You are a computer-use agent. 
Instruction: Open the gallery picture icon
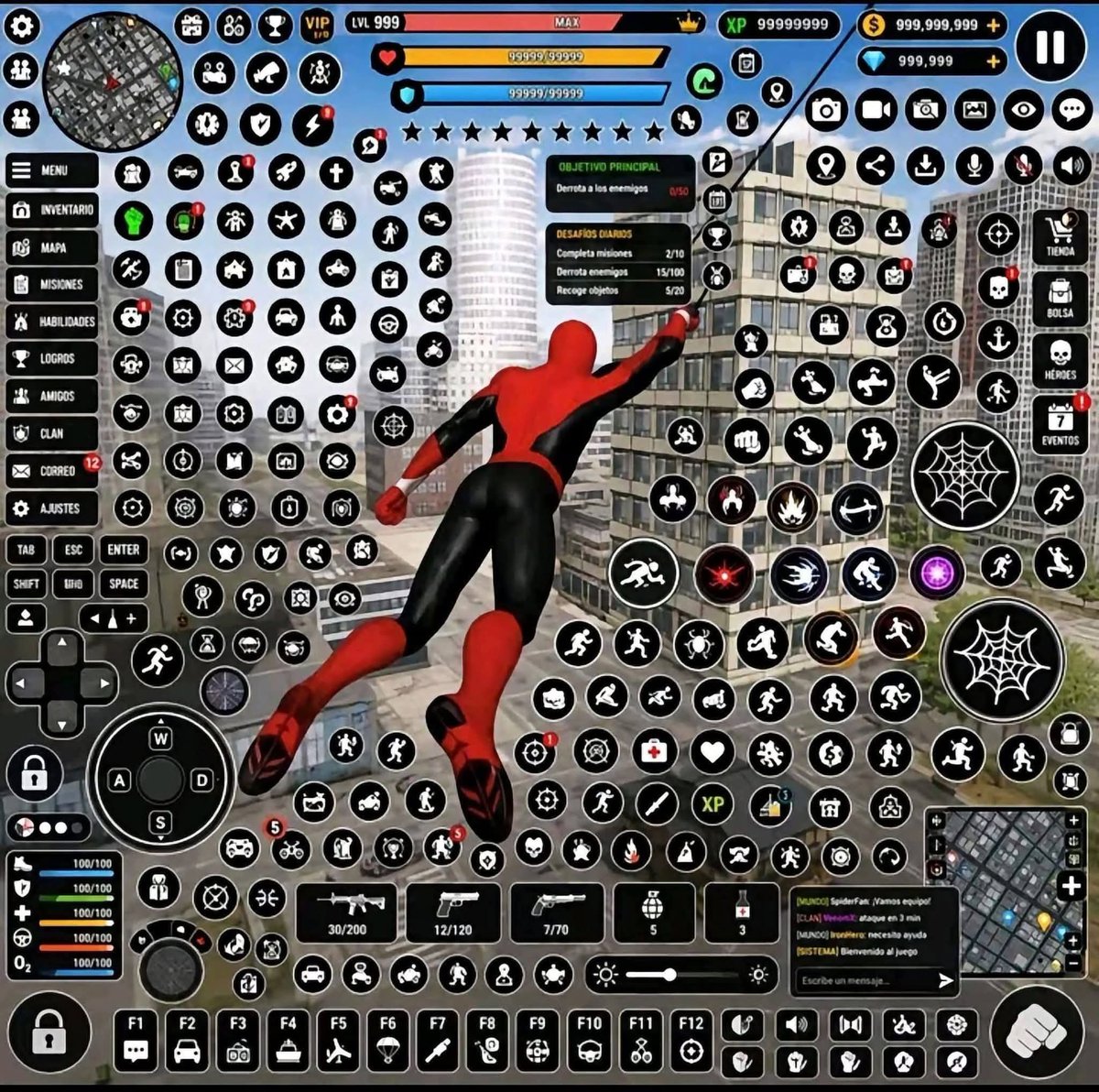coord(974,111)
